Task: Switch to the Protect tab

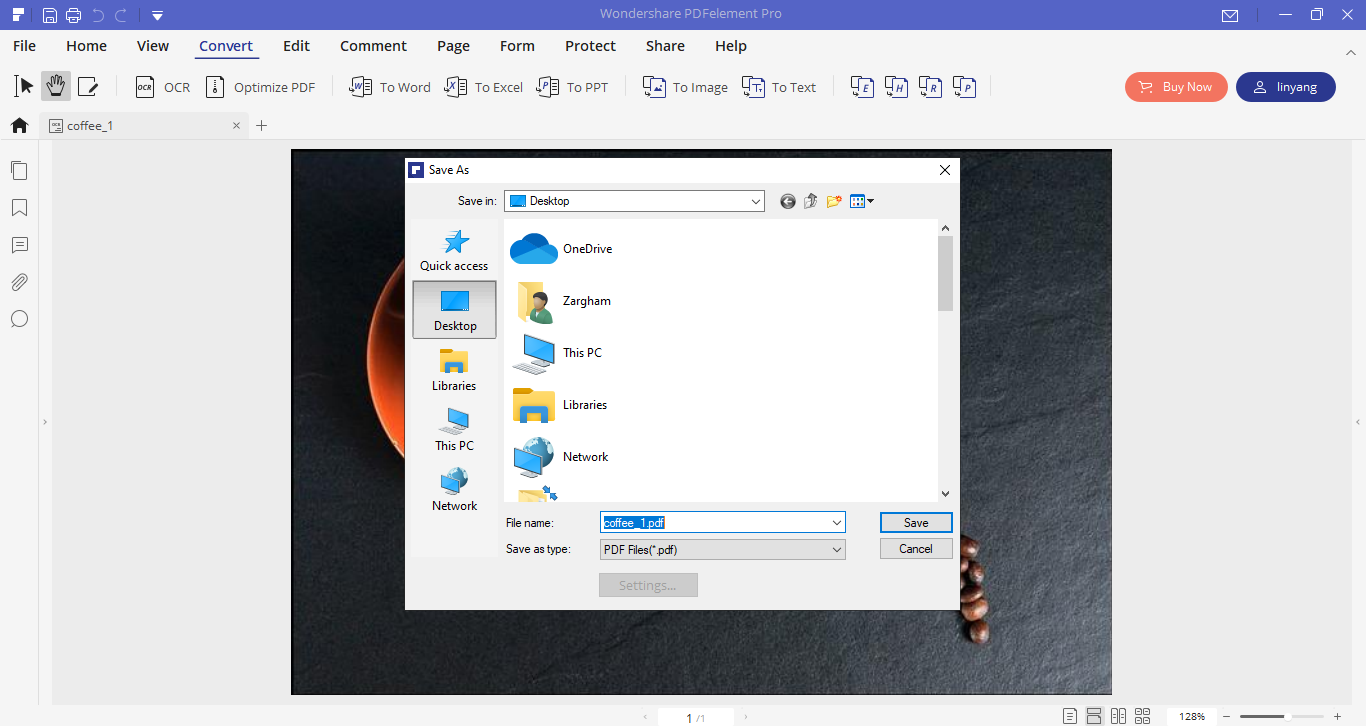Action: 590,46
